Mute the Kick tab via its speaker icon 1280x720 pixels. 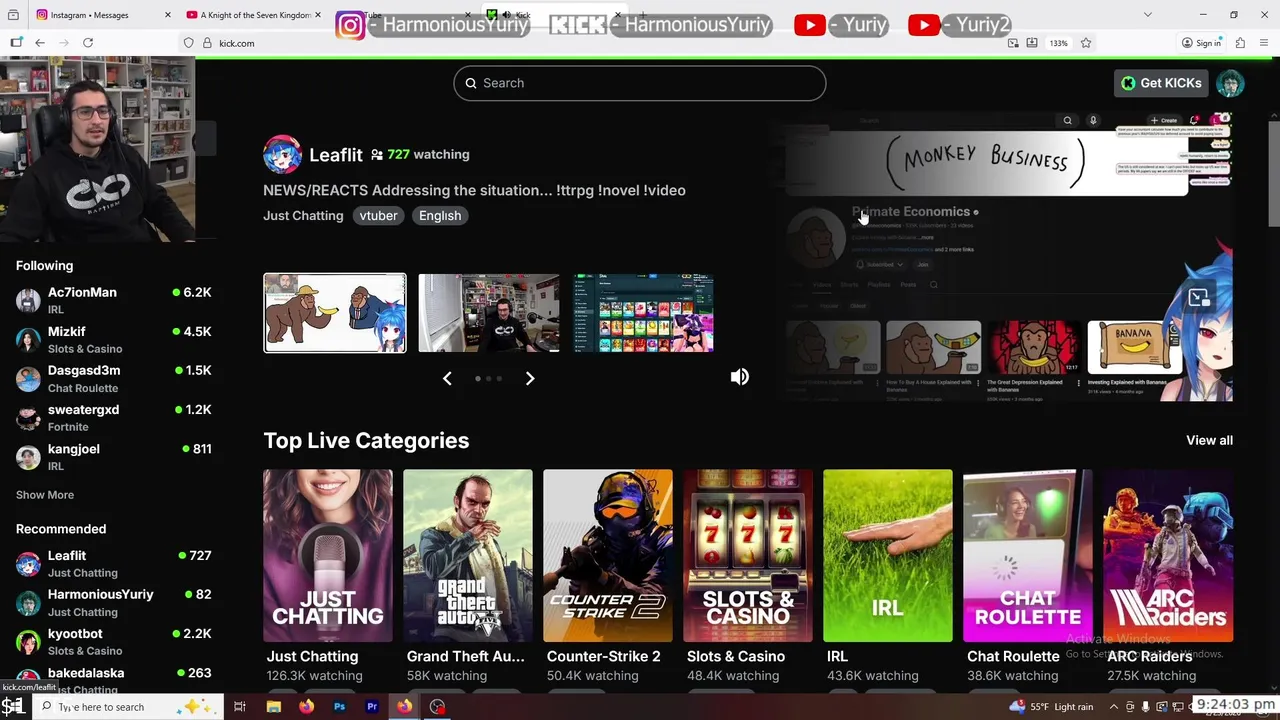(507, 15)
